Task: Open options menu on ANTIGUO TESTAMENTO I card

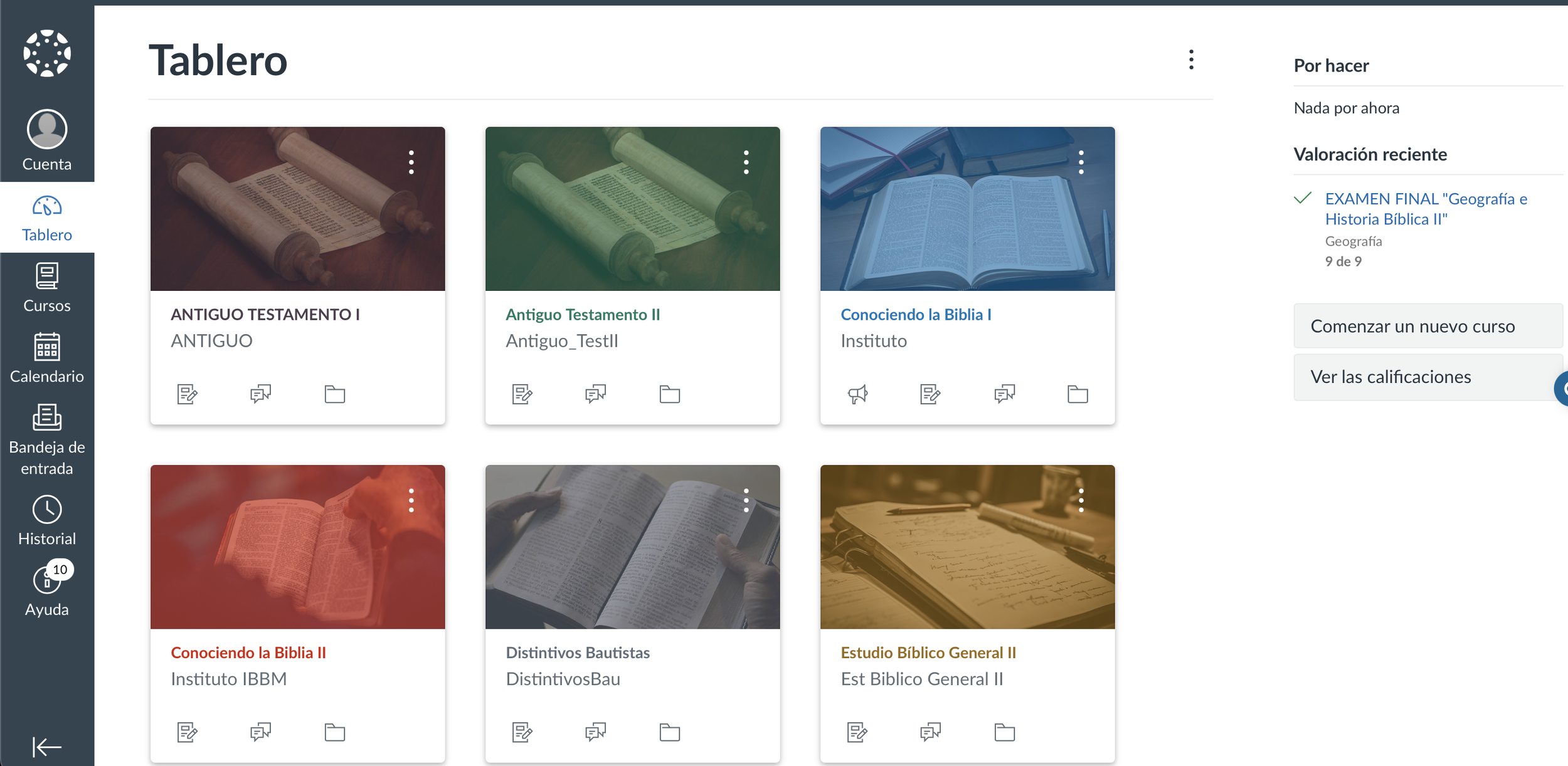Action: tap(411, 162)
